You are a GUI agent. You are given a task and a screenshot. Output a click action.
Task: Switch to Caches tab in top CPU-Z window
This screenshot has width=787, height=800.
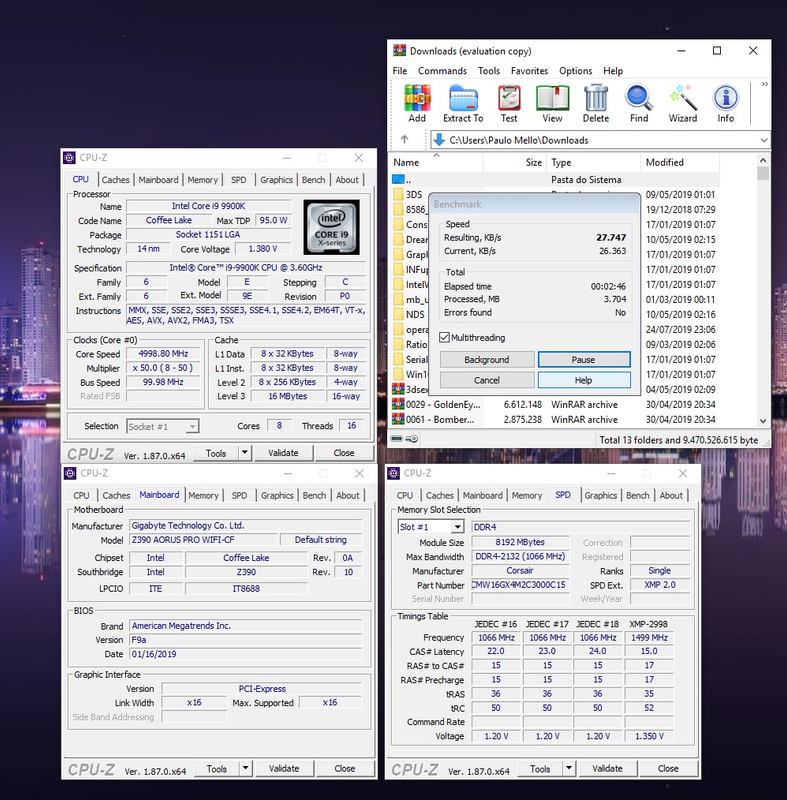pos(115,180)
